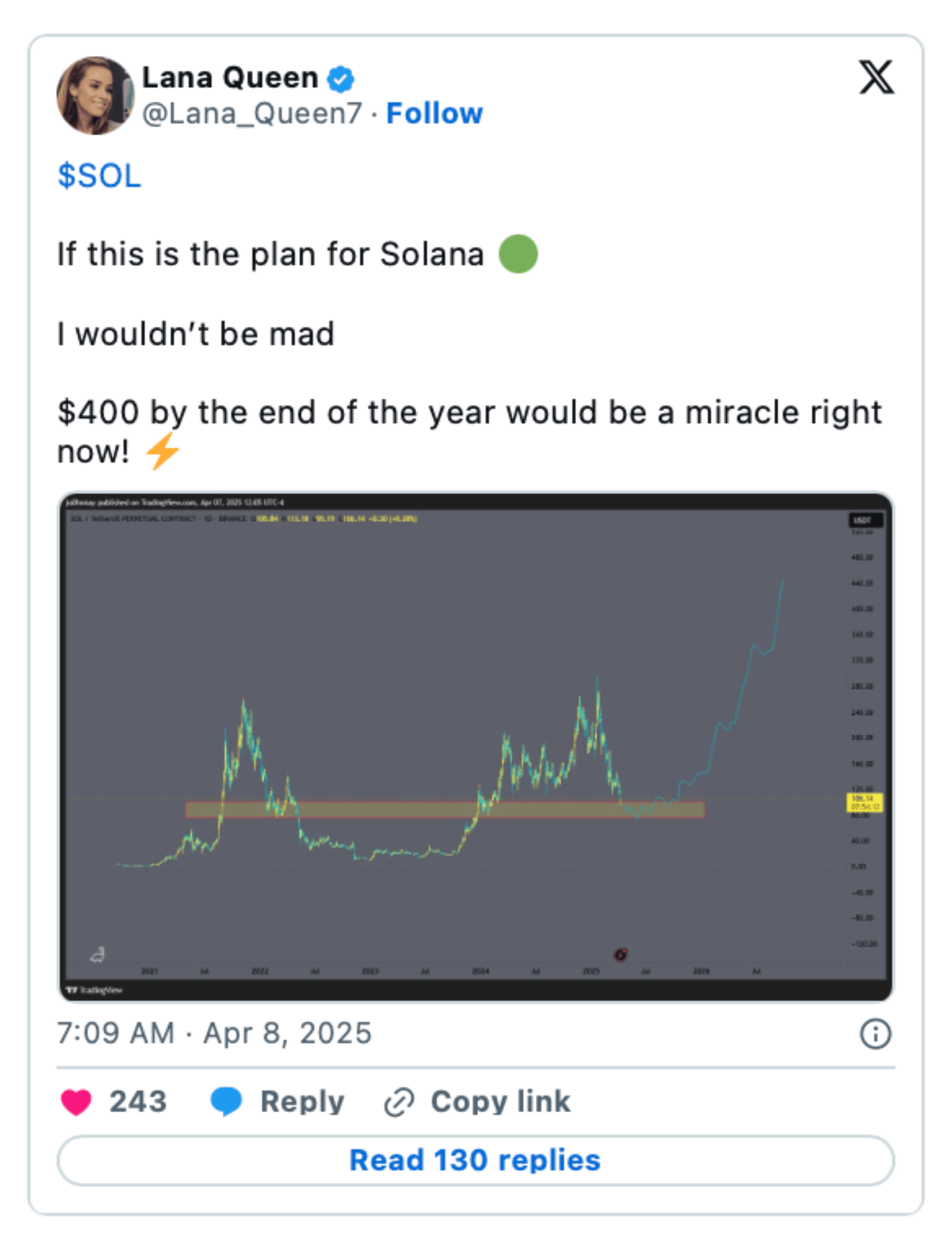Image resolution: width=952 pixels, height=1234 pixels.
Task: Open the $SOL cashtag link
Action: (x=99, y=175)
